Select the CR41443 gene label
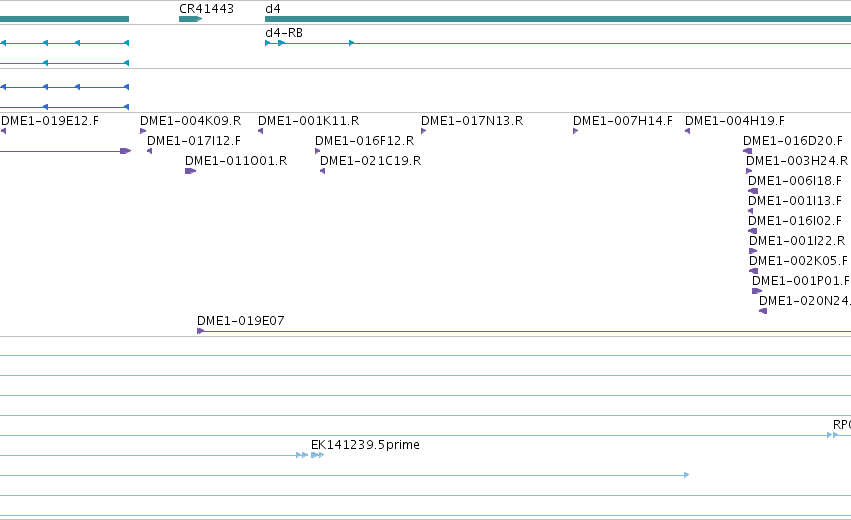The image size is (851, 520). [x=206, y=9]
